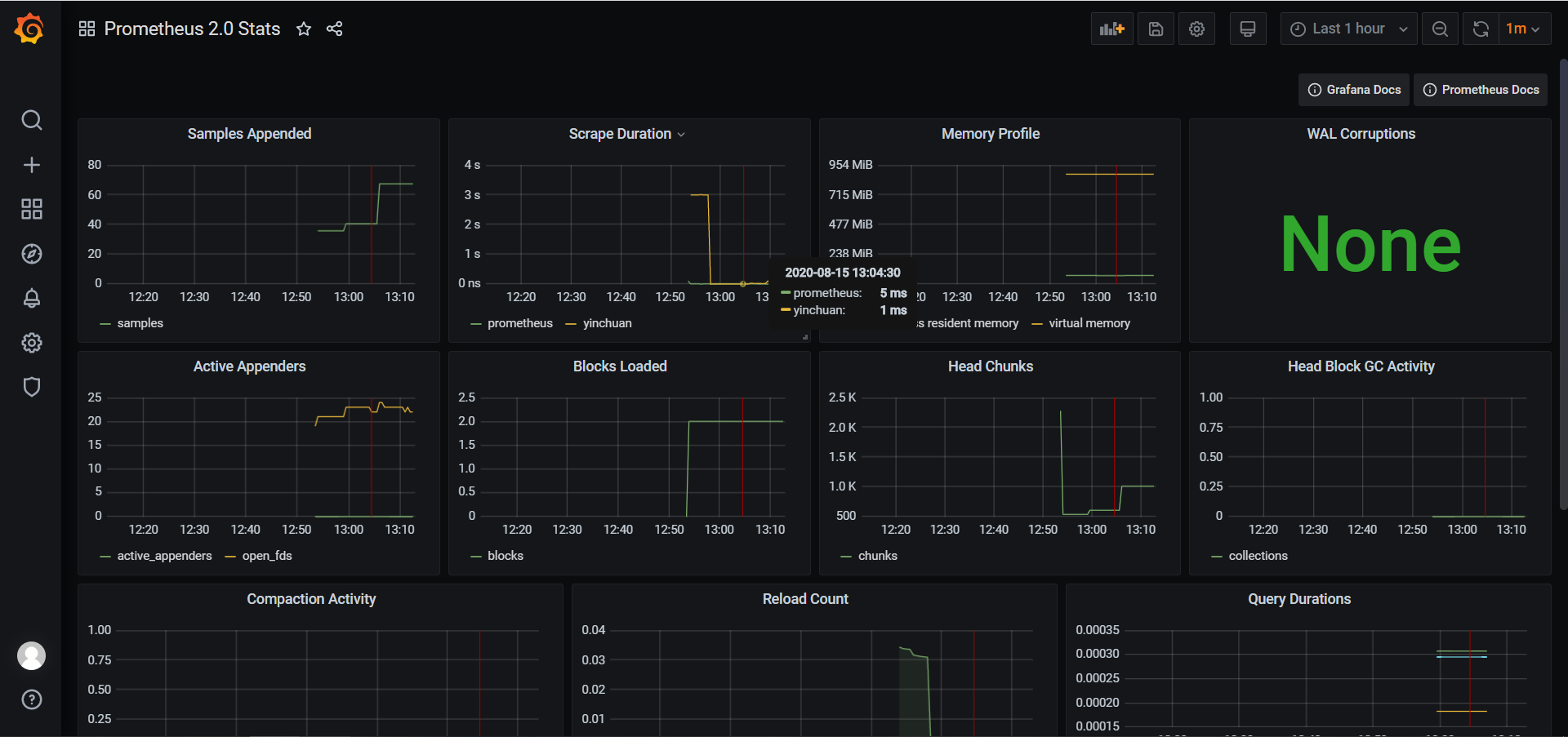Open the Grafana Docs link
Viewport: 1568px width, 737px height.
(x=1354, y=90)
